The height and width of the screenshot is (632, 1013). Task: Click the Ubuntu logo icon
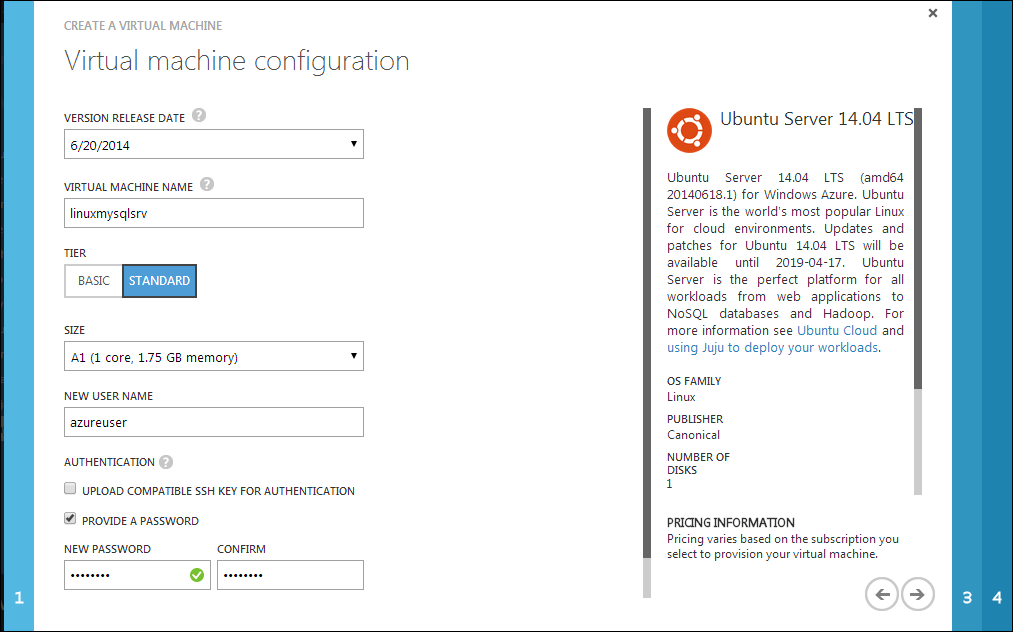(x=689, y=131)
